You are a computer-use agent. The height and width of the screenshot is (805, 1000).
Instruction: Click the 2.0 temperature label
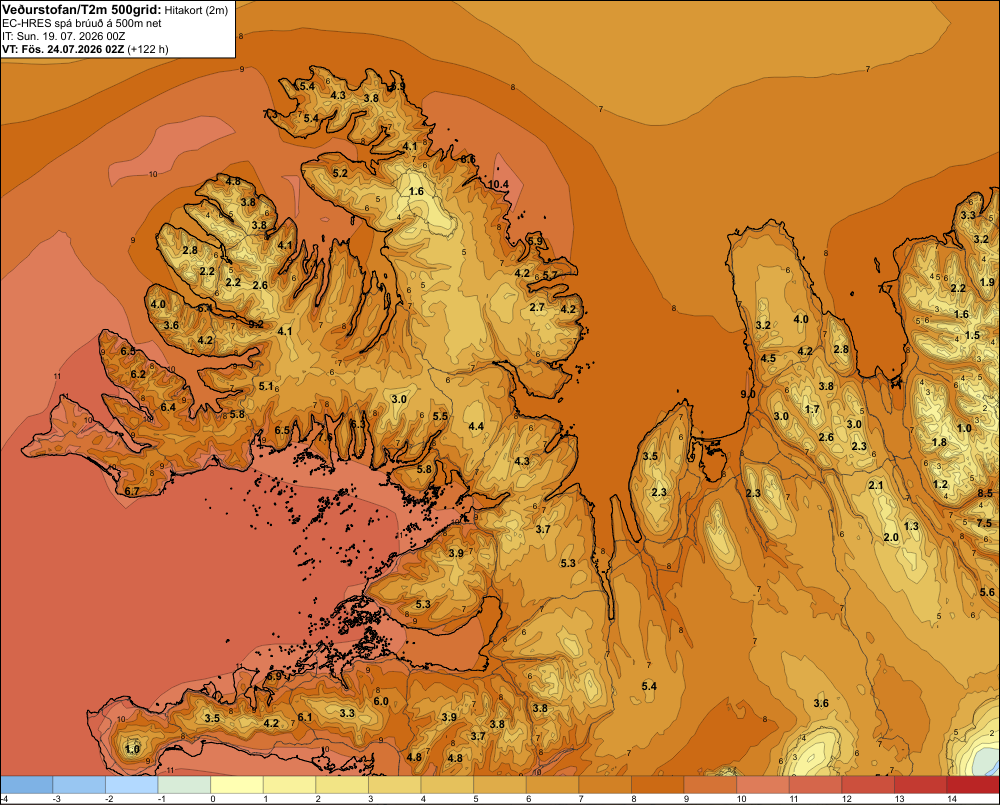click(x=891, y=537)
